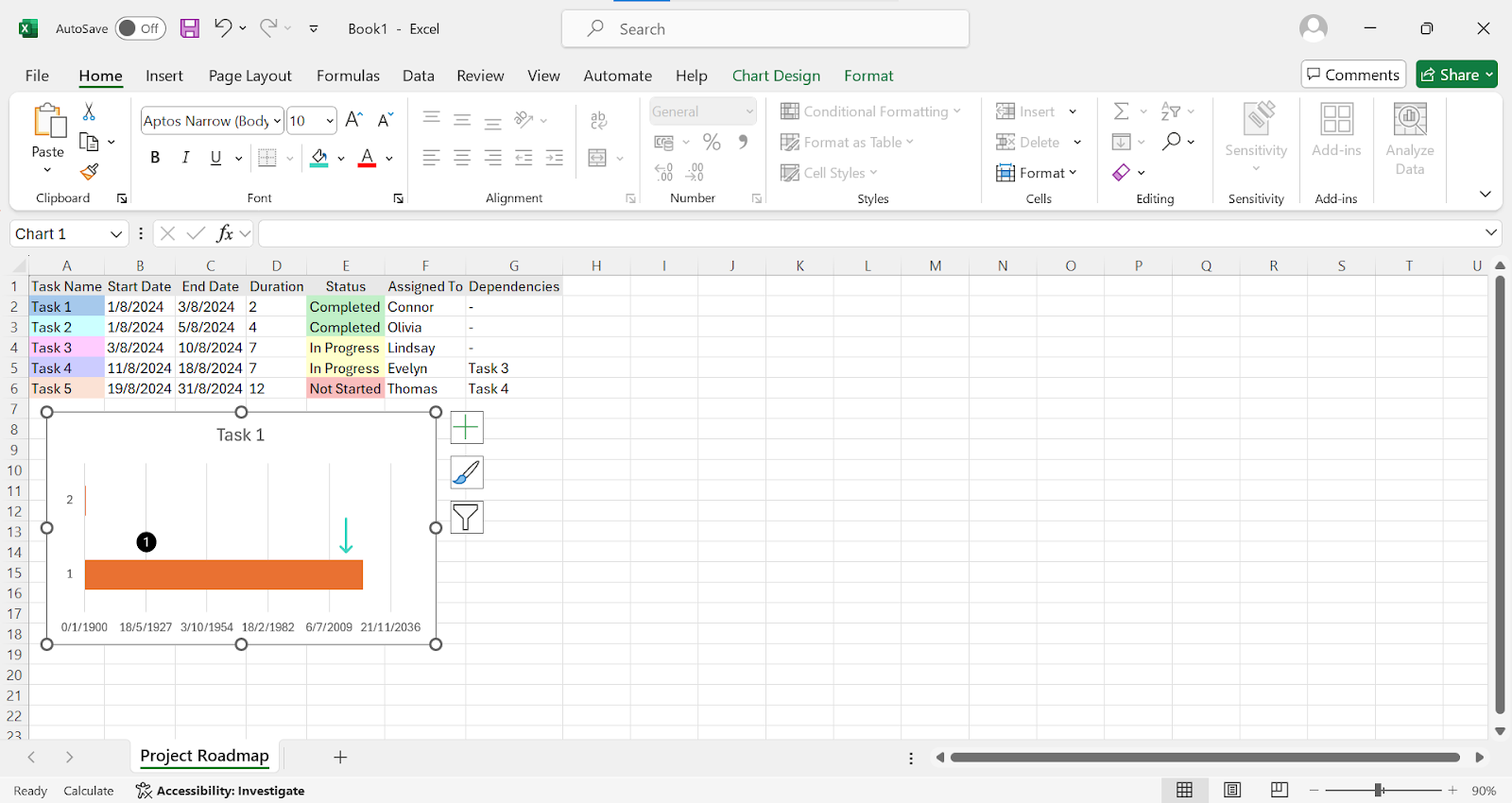
Task: Toggle Center horizontal alignment
Action: coord(462,158)
